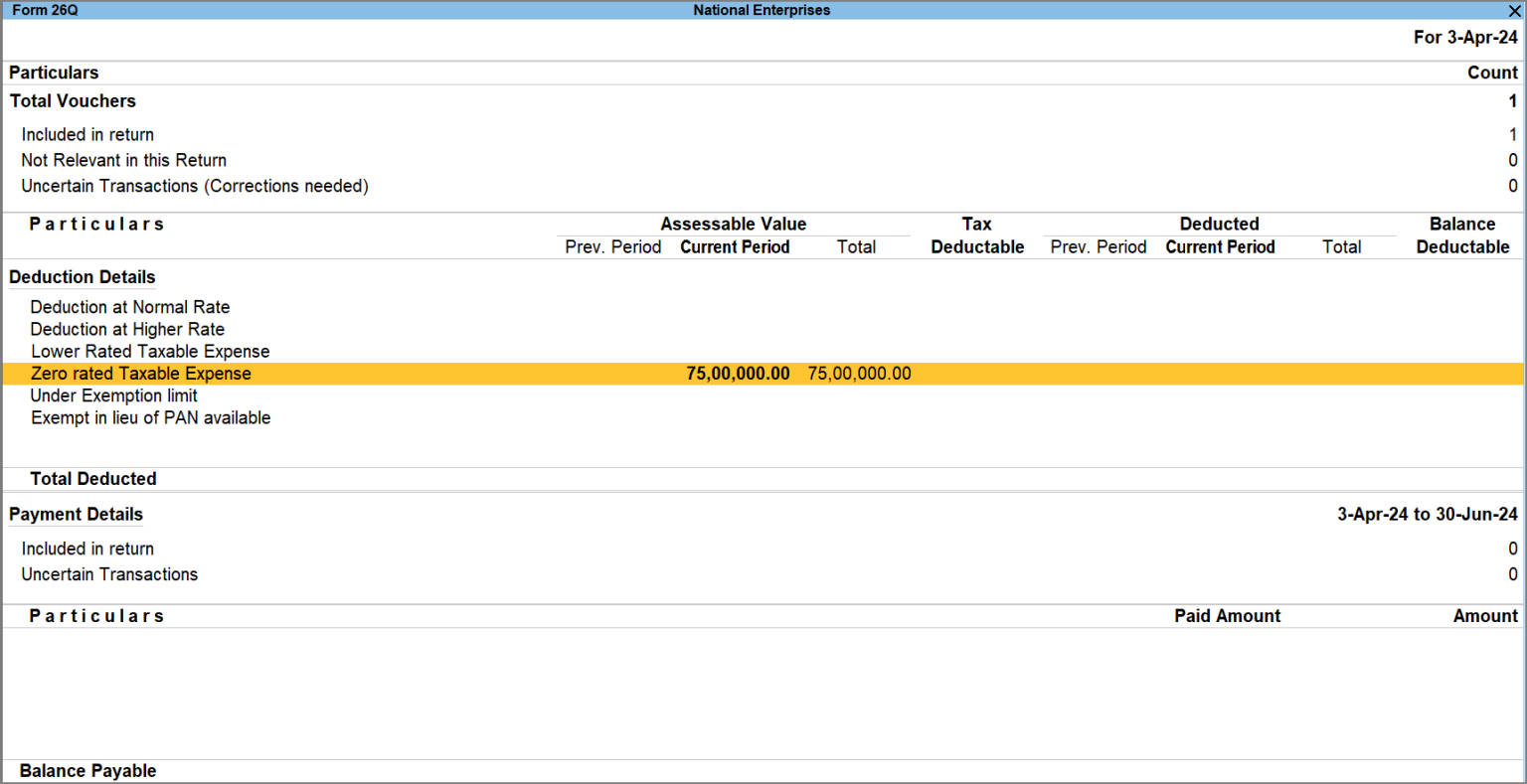View Uncertain Transactions needing corrections
This screenshot has height=784, width=1527.
click(194, 186)
